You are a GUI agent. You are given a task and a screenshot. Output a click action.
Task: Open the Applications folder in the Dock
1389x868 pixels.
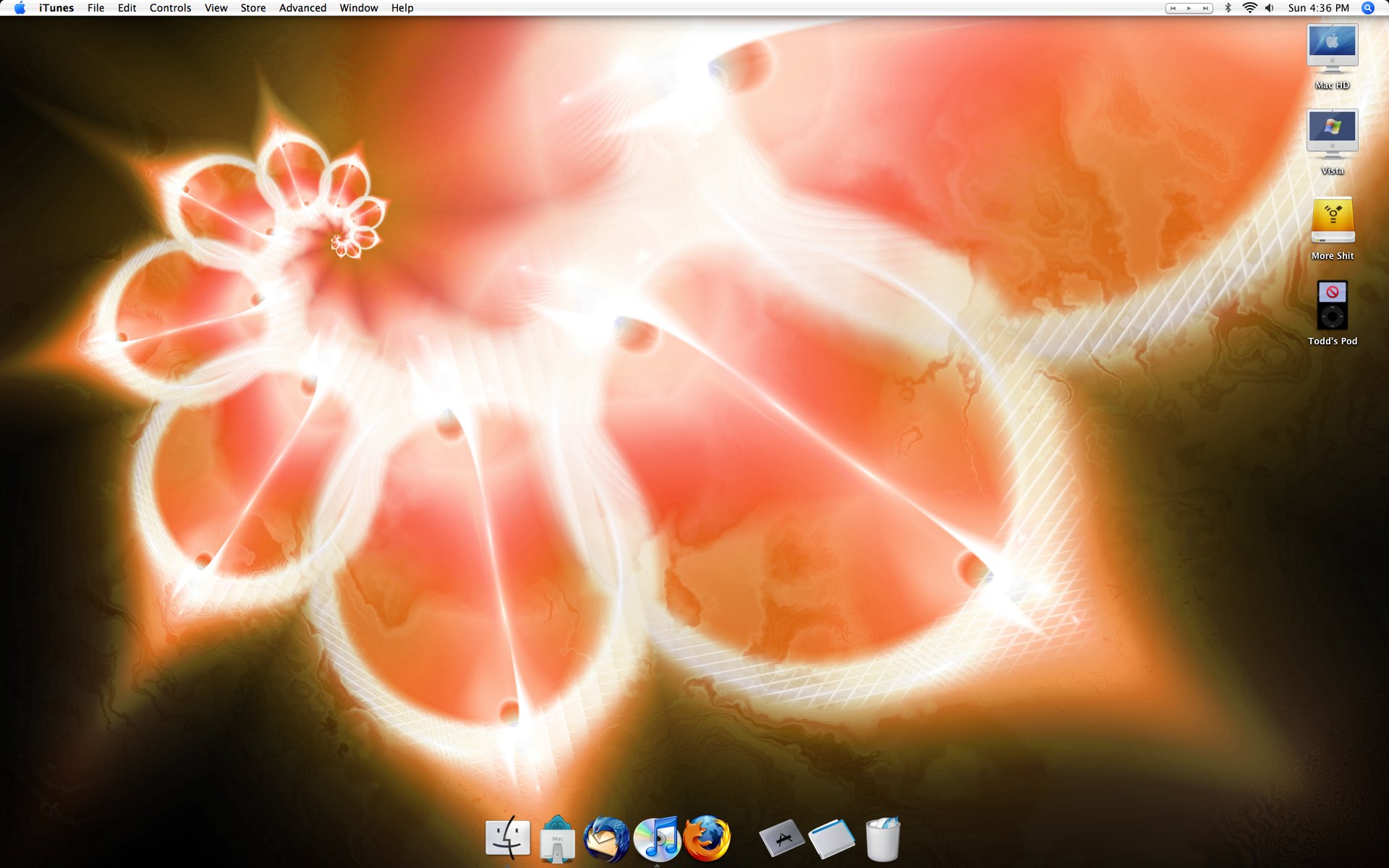click(x=781, y=838)
